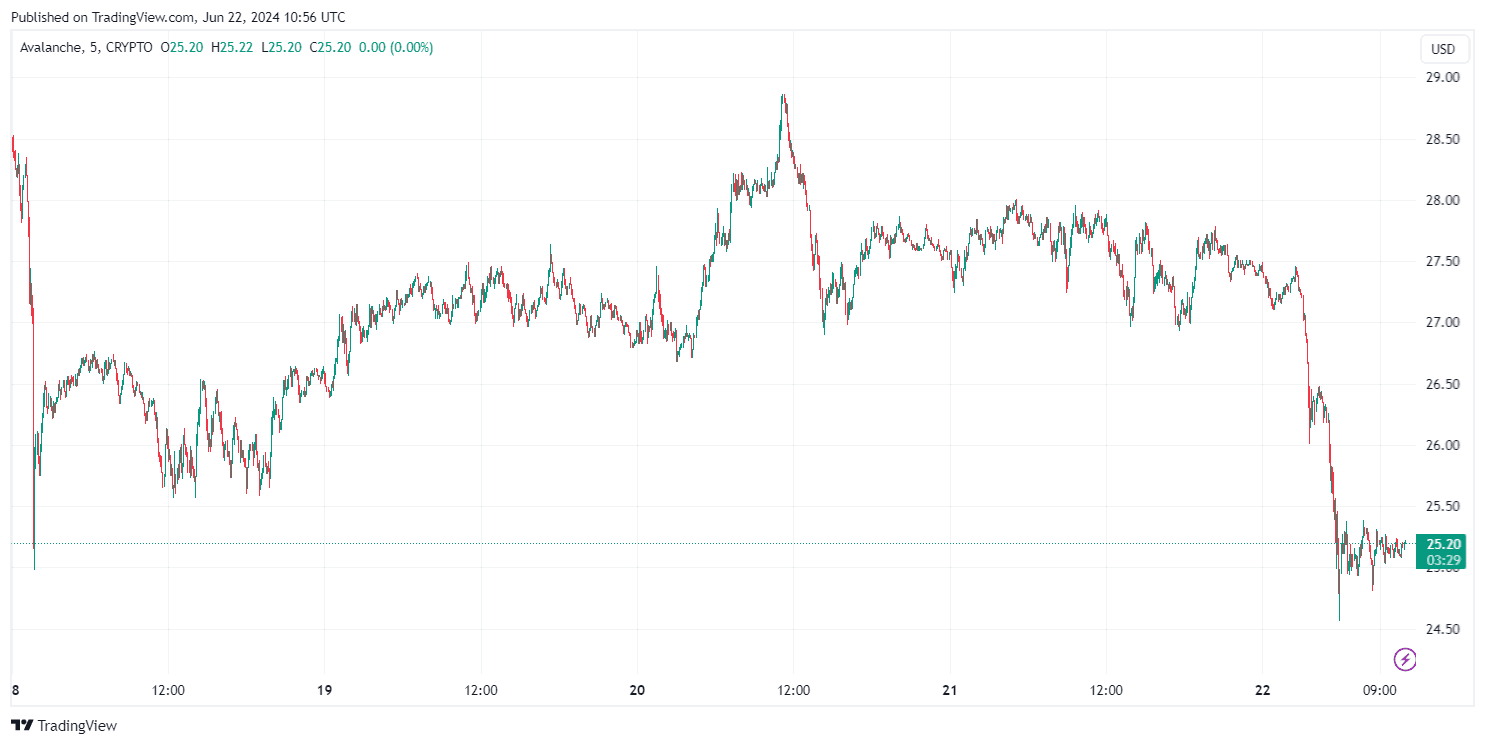The height and width of the screenshot is (745, 1485).
Task: Click the TradingView logo link
Action: 64,725
